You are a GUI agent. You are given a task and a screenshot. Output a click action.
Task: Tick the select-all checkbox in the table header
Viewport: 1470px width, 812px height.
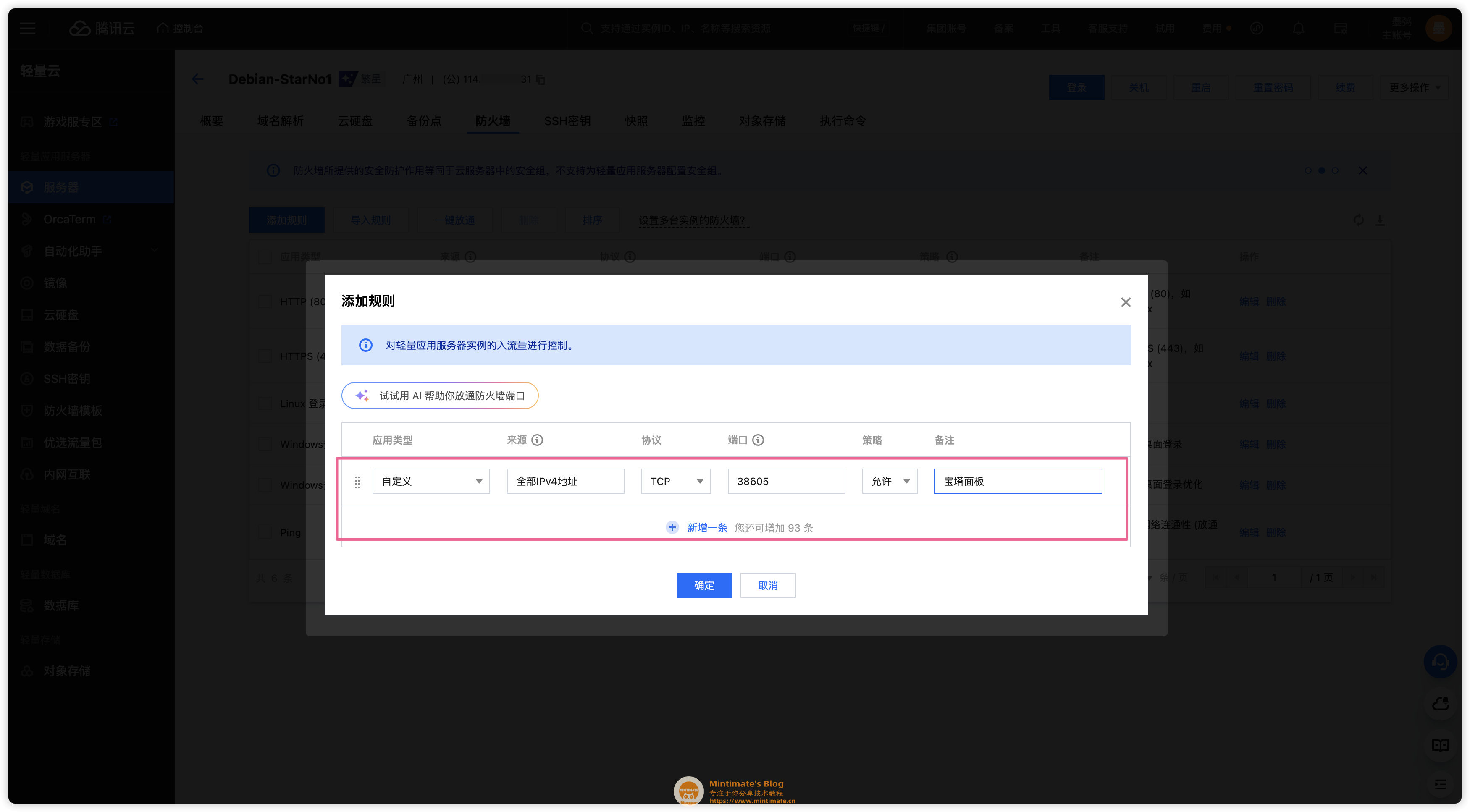pos(265,257)
